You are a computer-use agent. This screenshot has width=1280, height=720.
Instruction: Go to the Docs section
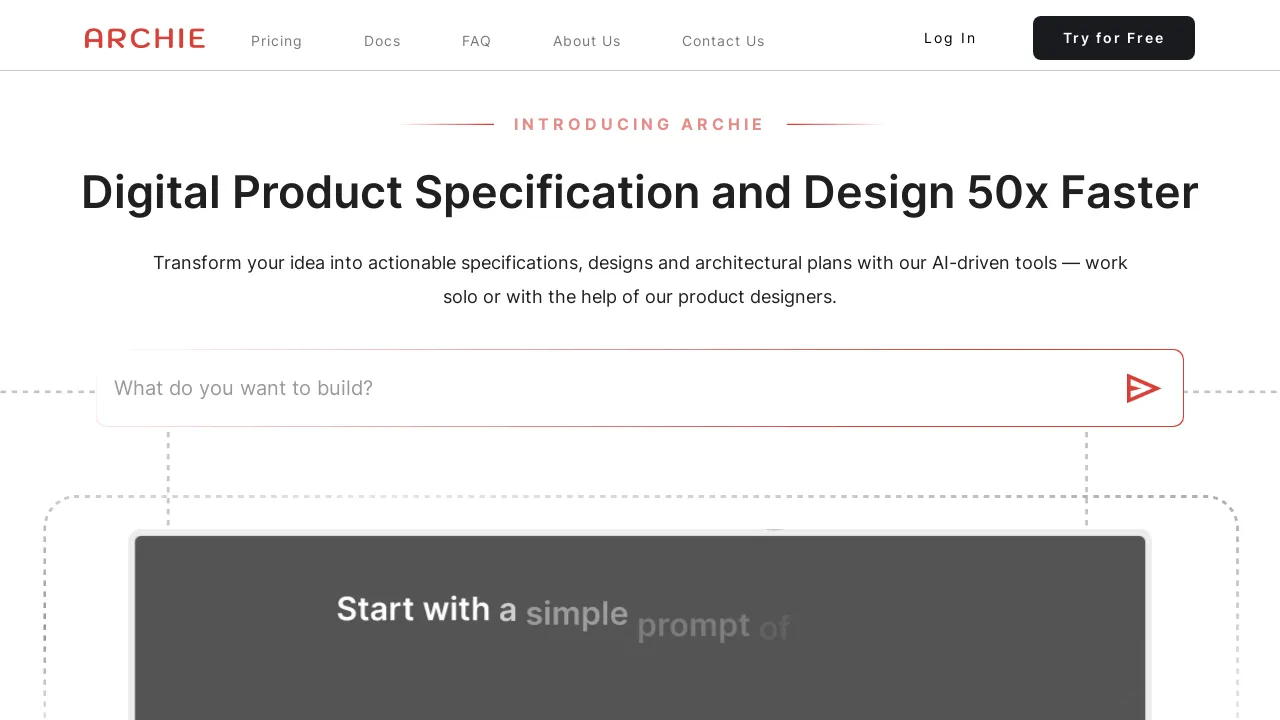pos(382,41)
